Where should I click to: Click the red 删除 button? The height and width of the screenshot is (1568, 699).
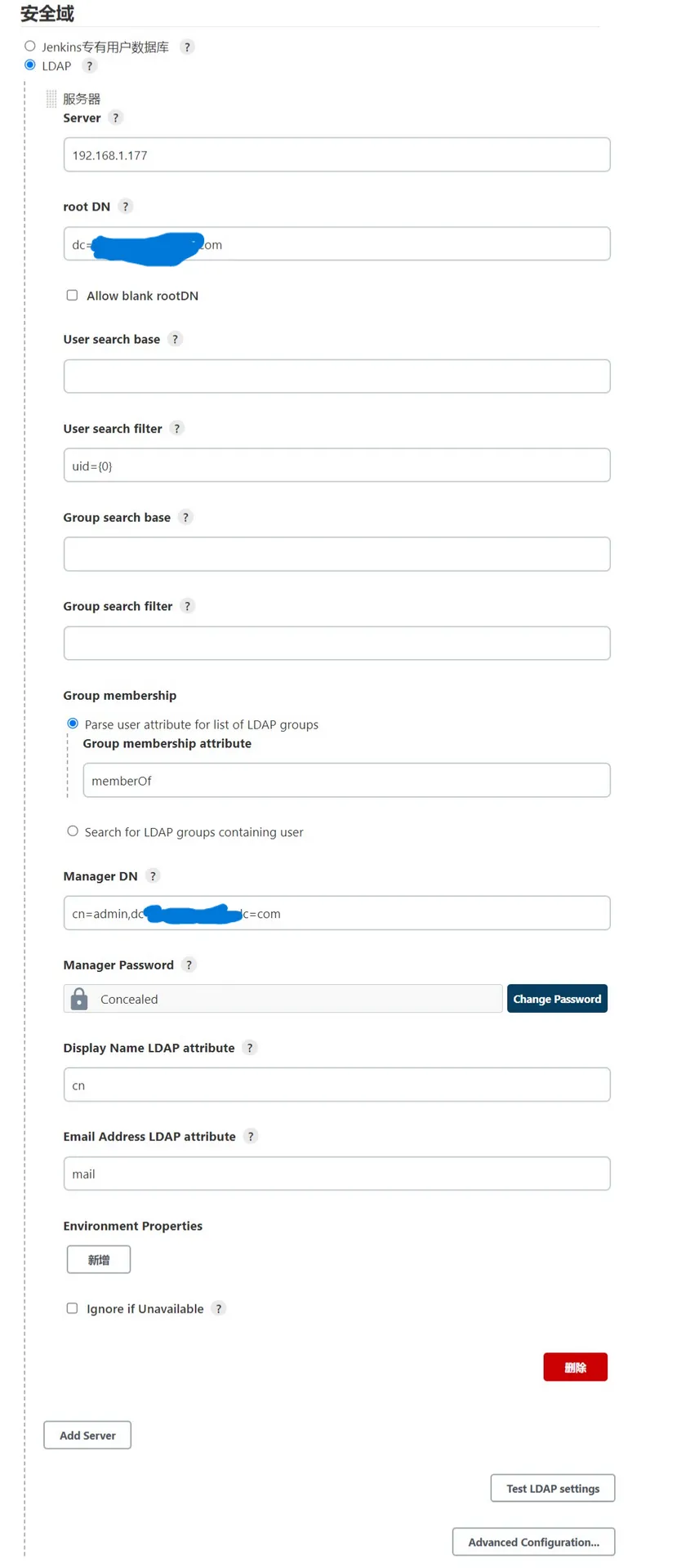click(575, 1366)
